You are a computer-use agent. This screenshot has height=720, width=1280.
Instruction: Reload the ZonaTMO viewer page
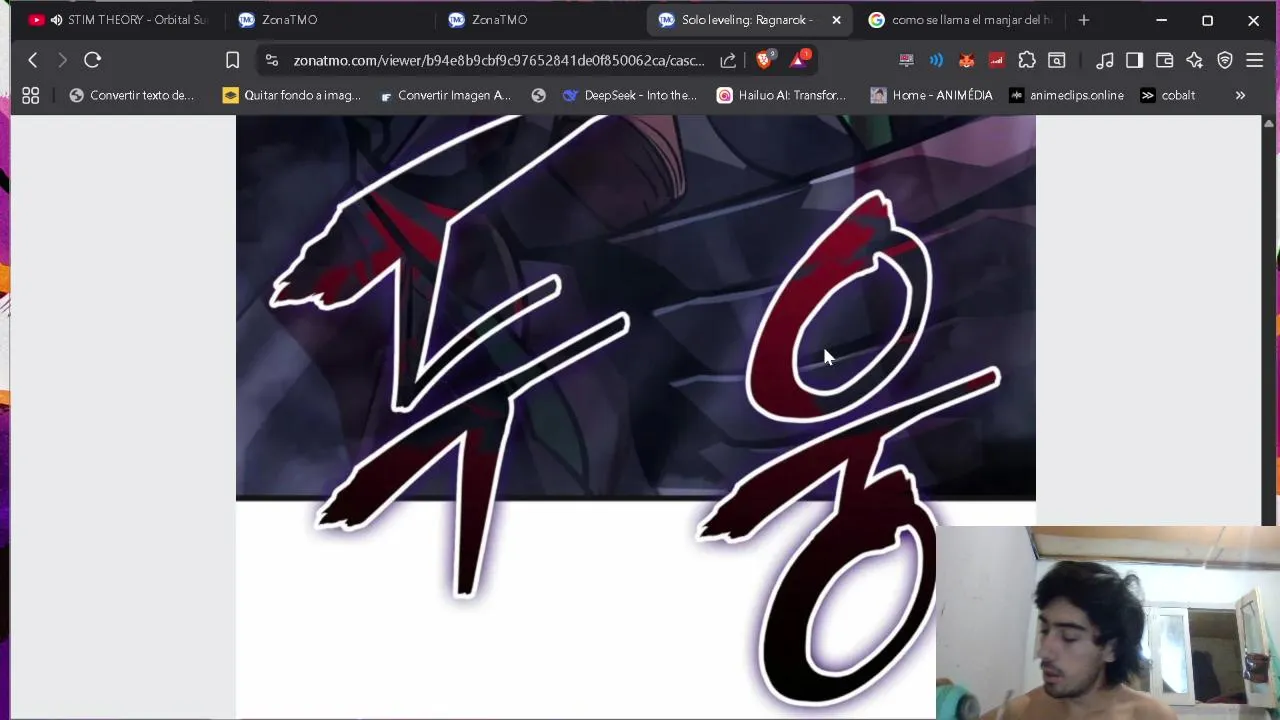click(92, 60)
